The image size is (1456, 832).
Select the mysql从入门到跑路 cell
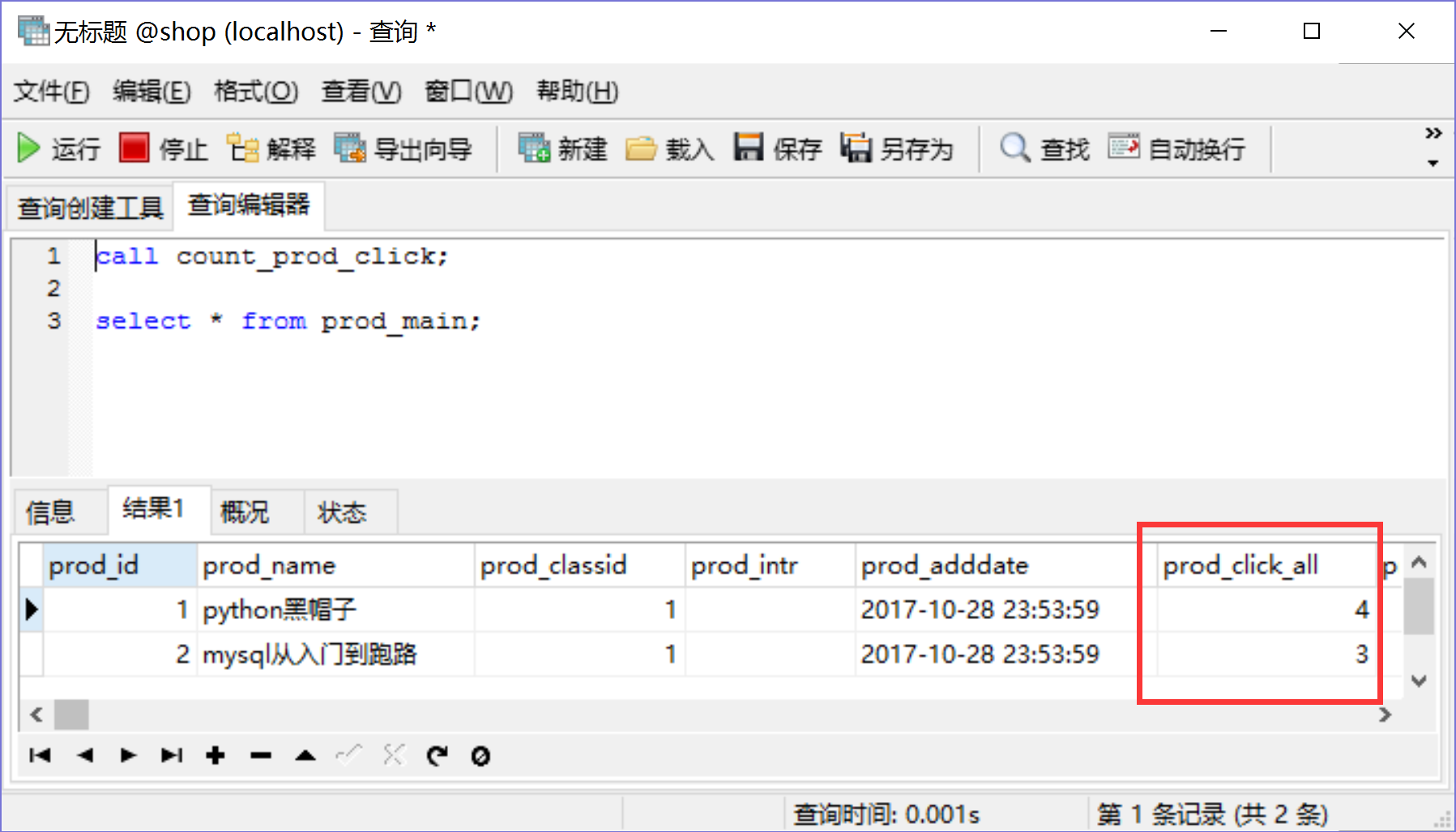pyautogui.click(x=335, y=654)
